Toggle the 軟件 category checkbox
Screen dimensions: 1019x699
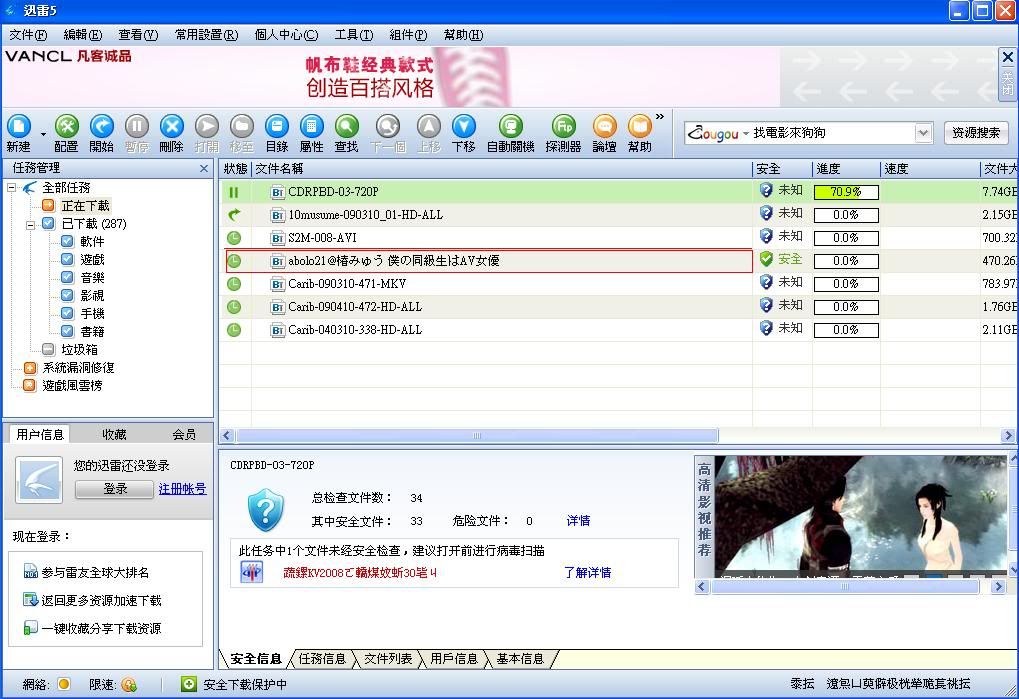pyautogui.click(x=67, y=241)
